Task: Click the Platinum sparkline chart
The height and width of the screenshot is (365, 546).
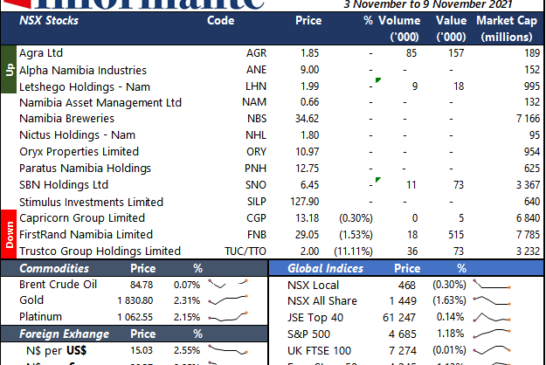Action: point(228,316)
